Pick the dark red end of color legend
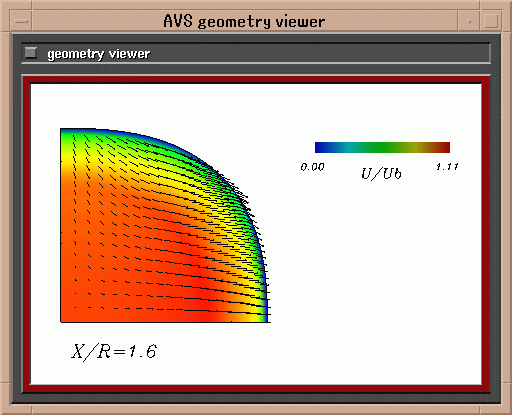512x415 pixels. pos(444,147)
